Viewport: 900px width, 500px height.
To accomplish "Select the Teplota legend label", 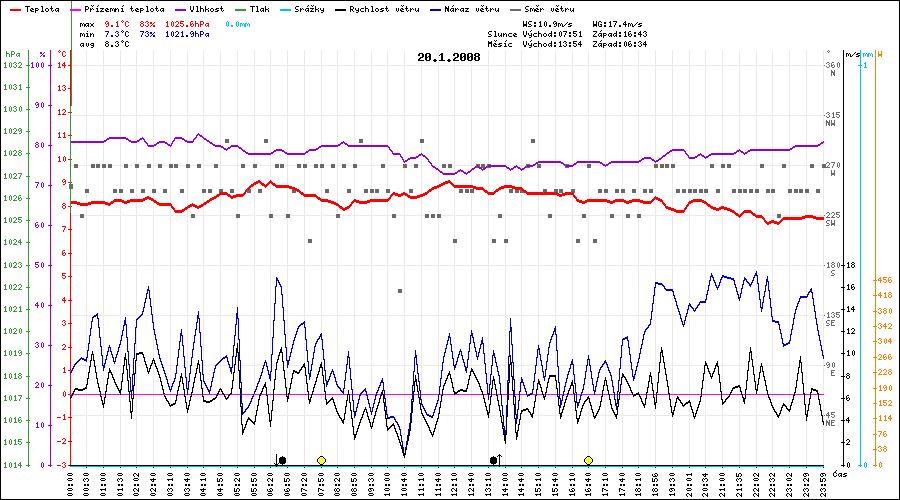I will pyautogui.click(x=42, y=9).
